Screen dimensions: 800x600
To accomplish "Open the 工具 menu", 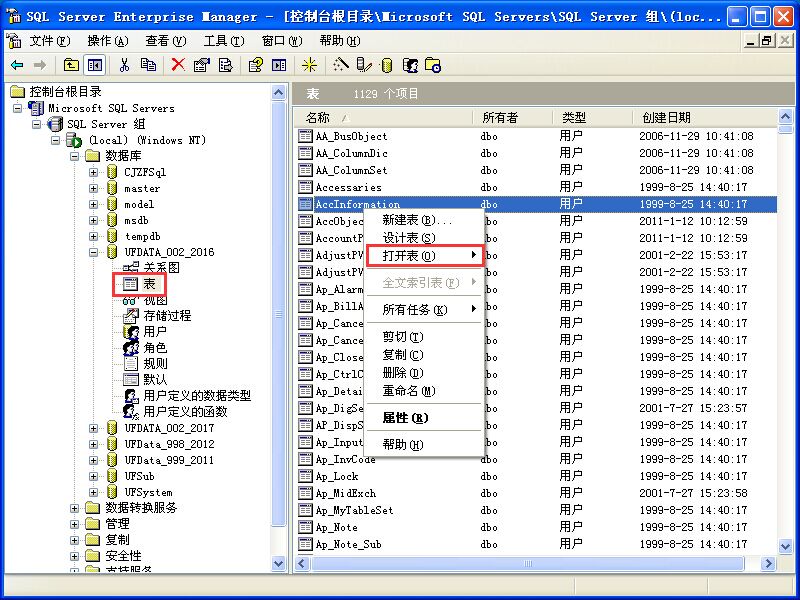I will (225, 42).
